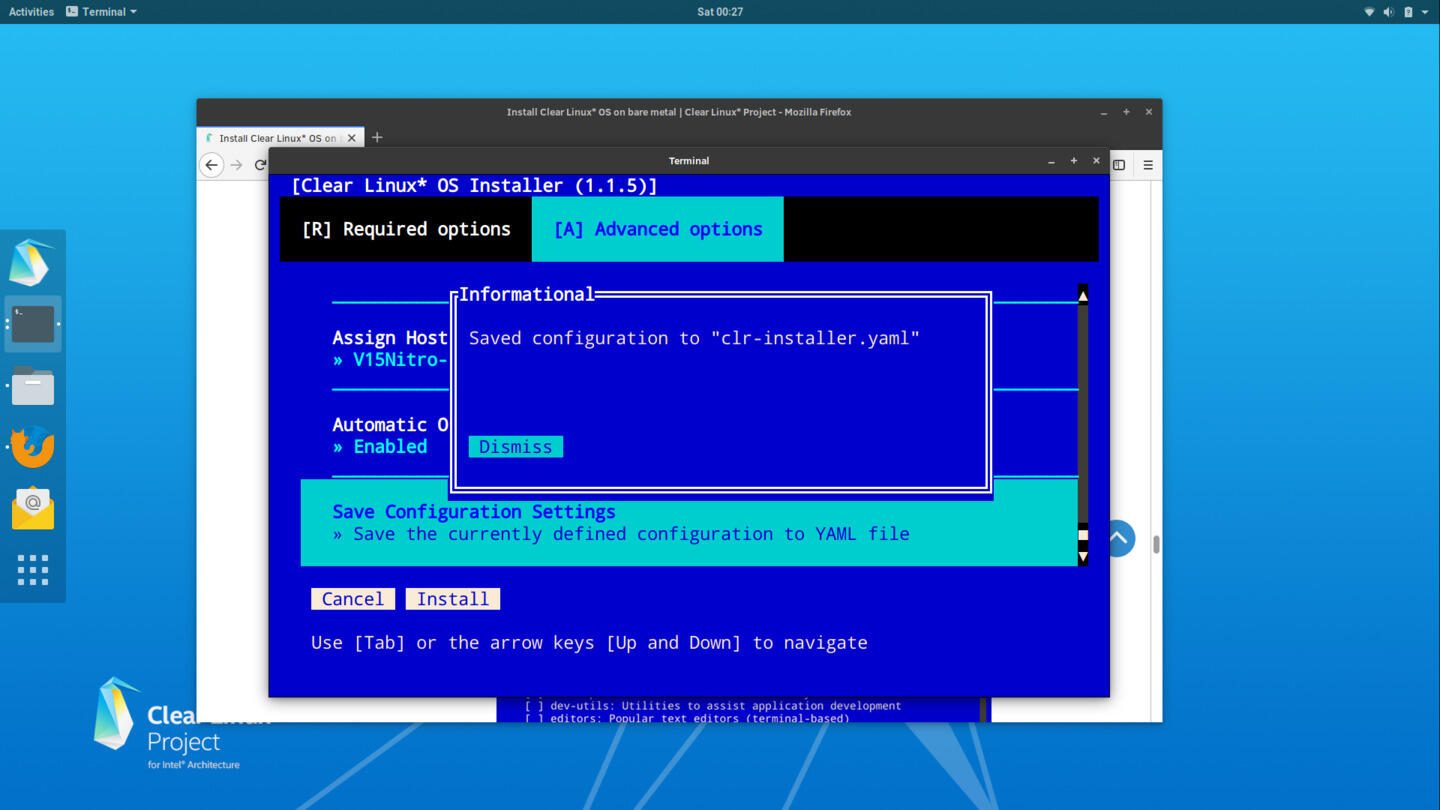Click the installer scrollbar down arrow

1083,556
